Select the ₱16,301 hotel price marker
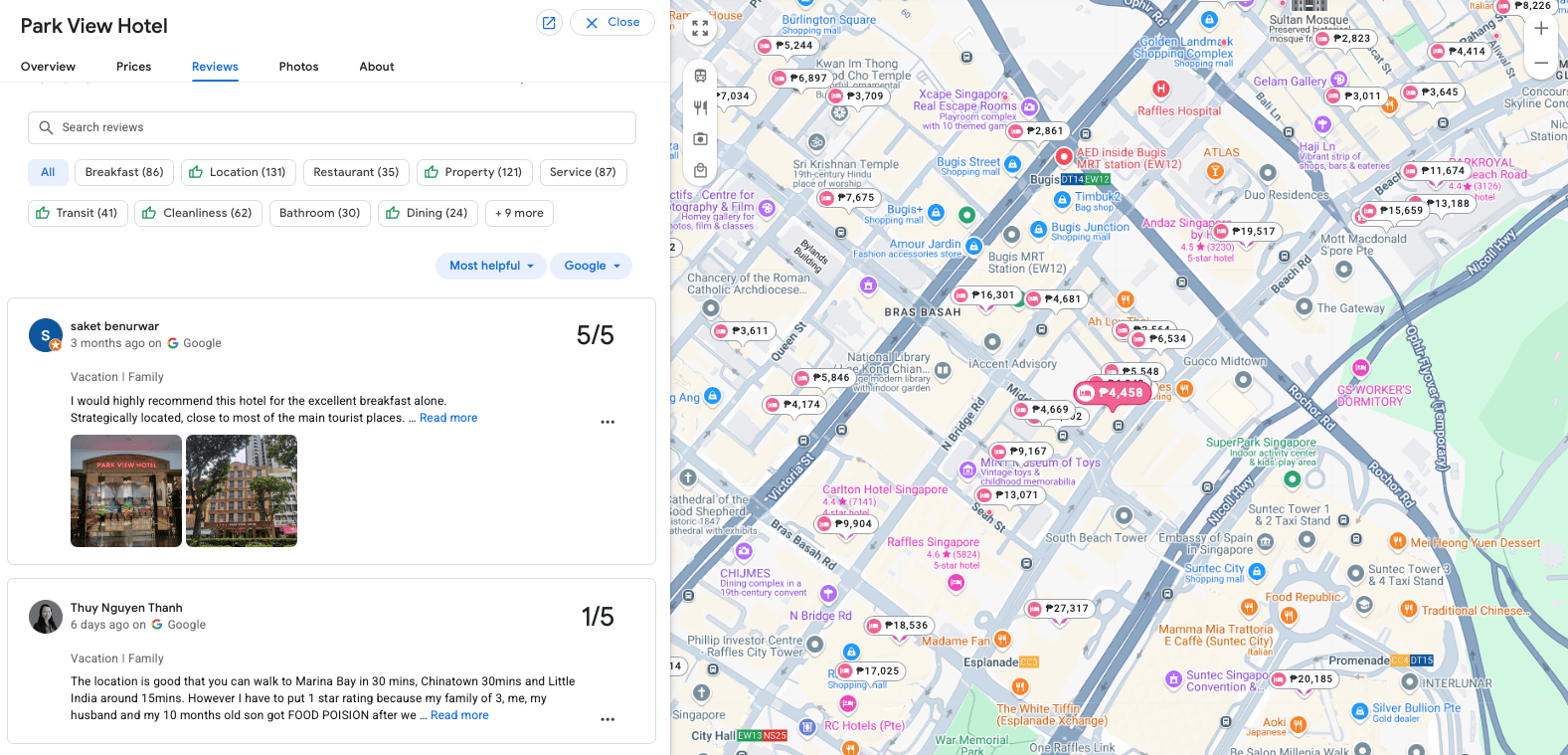Image resolution: width=1568 pixels, height=755 pixels. (985, 295)
